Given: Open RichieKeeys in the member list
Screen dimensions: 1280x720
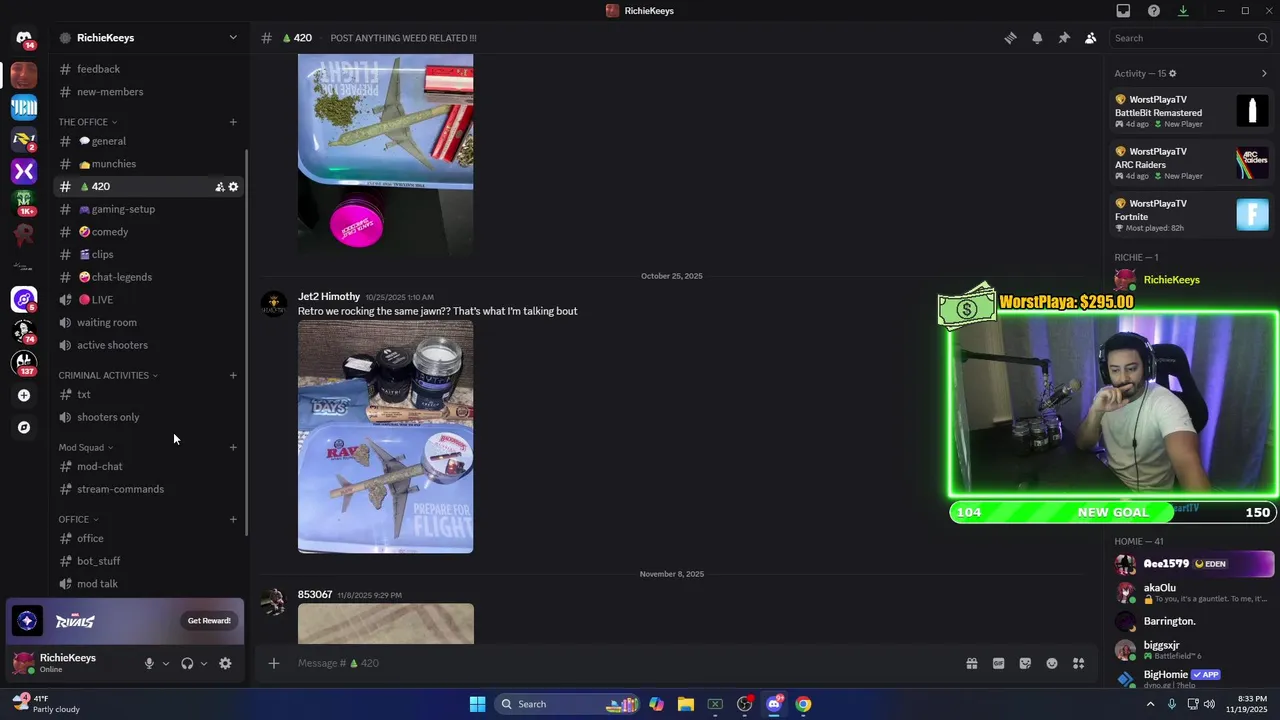Looking at the screenshot, I should 1190,280.
